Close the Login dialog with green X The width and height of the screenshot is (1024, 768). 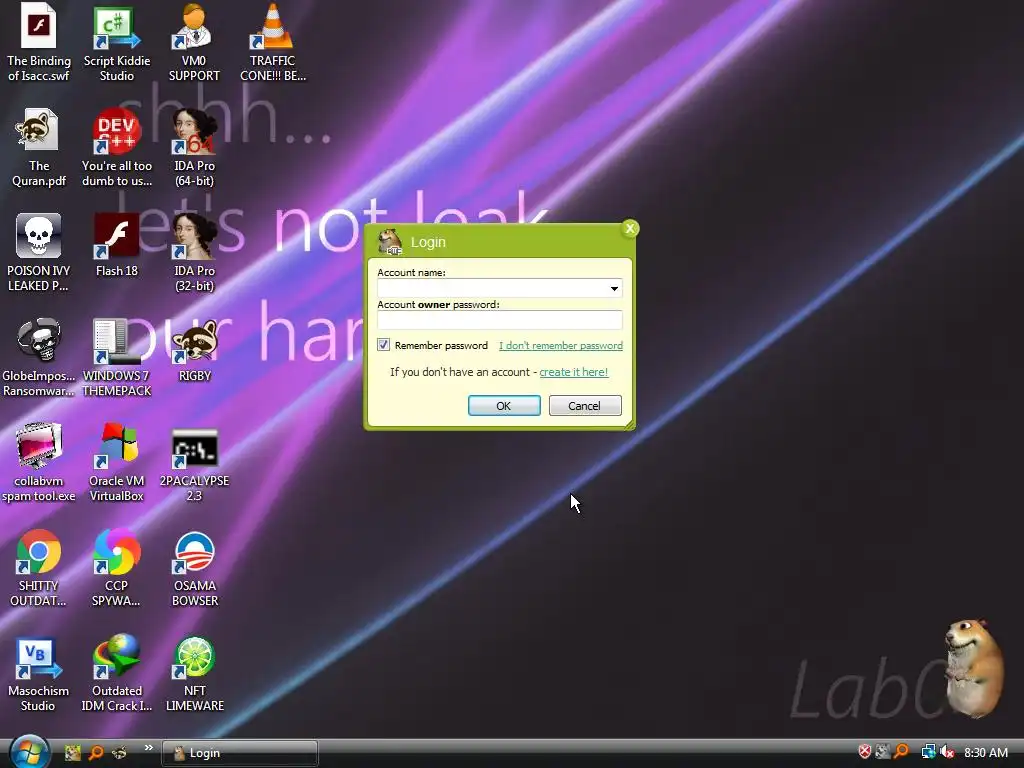pyautogui.click(x=630, y=229)
